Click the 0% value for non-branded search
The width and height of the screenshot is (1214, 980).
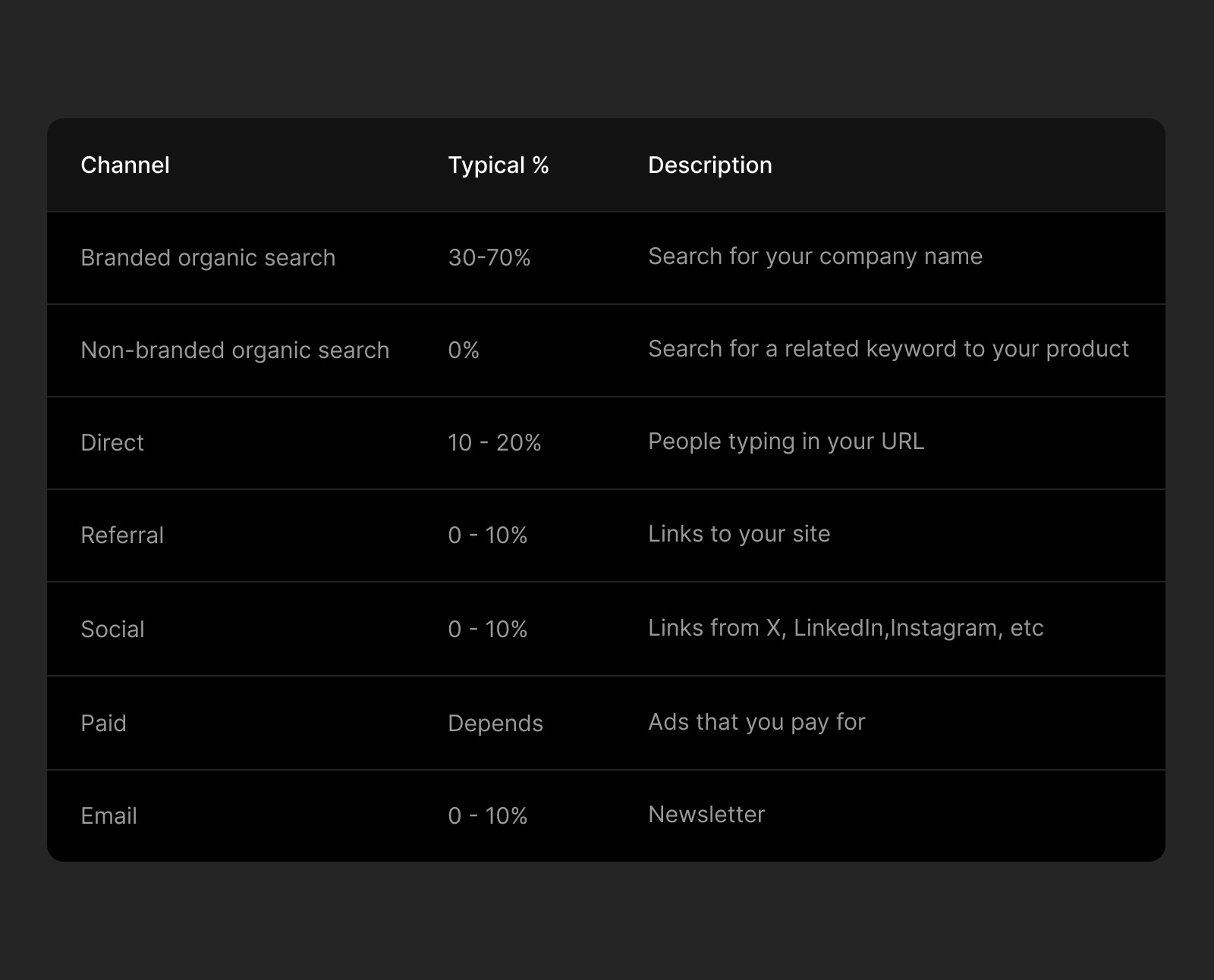click(x=464, y=350)
